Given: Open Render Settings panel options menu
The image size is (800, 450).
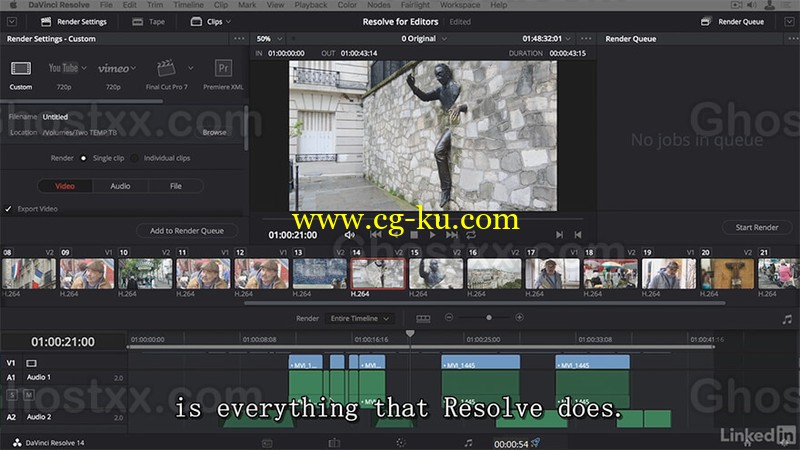Looking at the screenshot, I should pos(239,39).
